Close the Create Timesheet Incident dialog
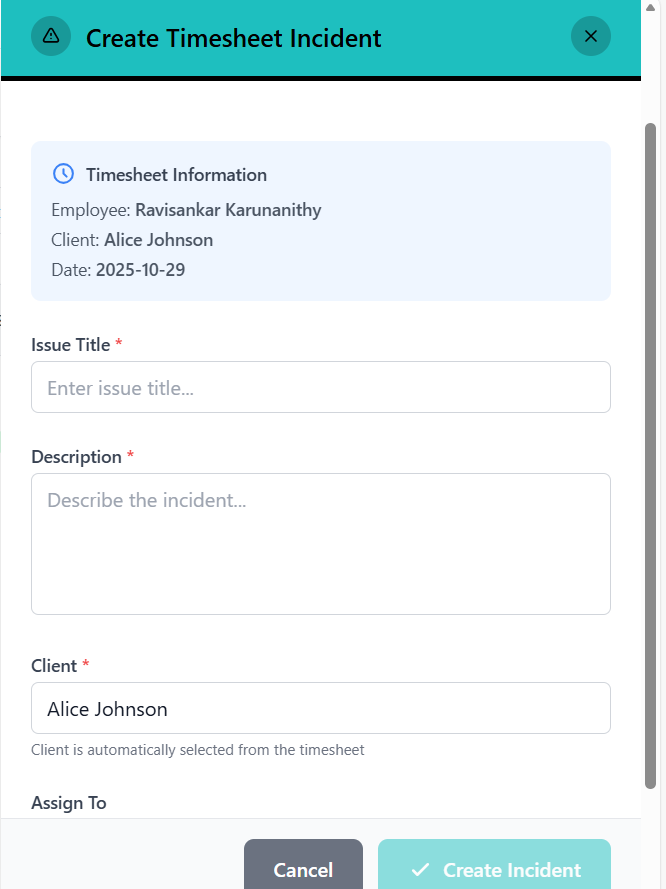This screenshot has height=889, width=666. [590, 37]
